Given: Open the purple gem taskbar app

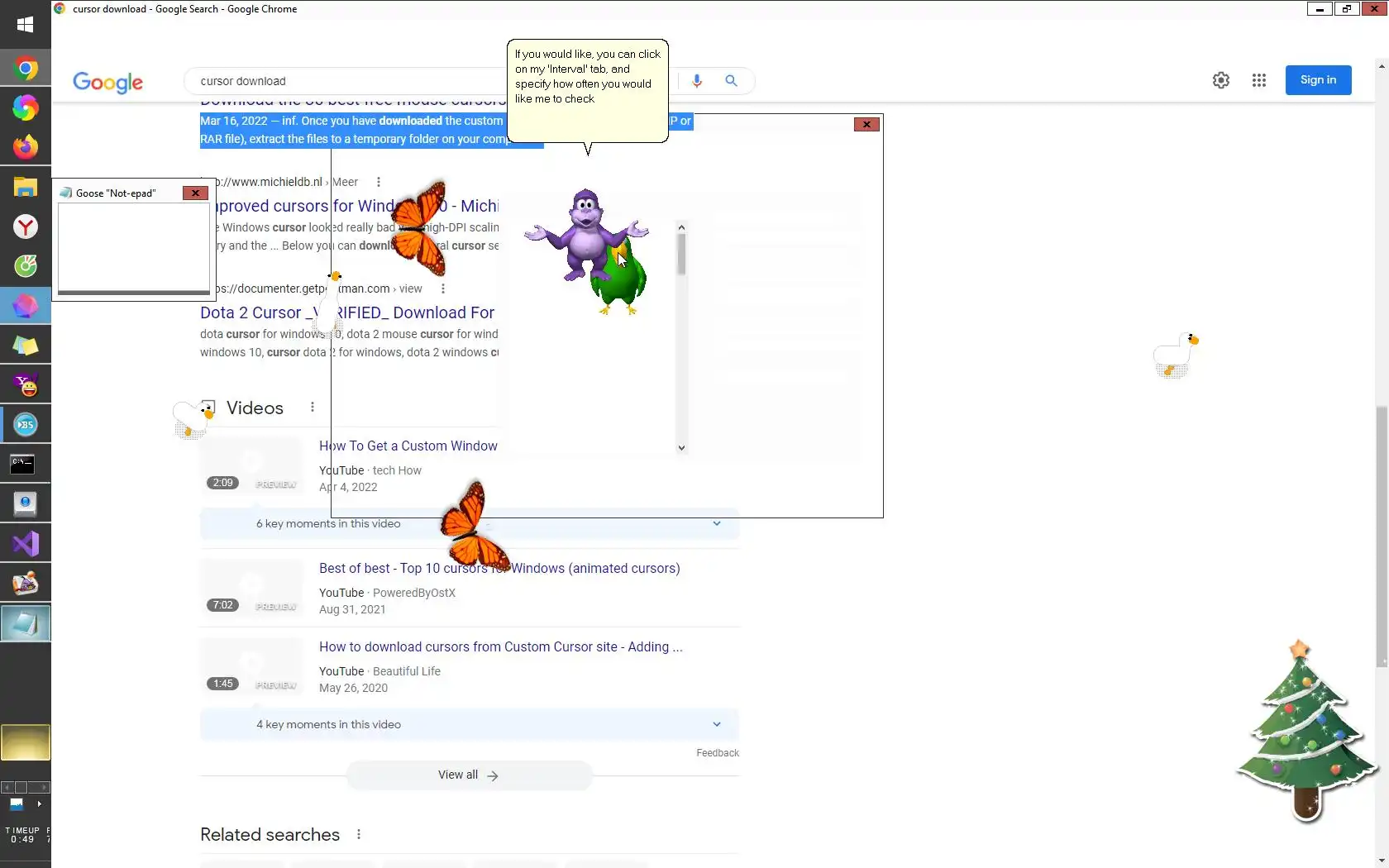Looking at the screenshot, I should [25, 306].
